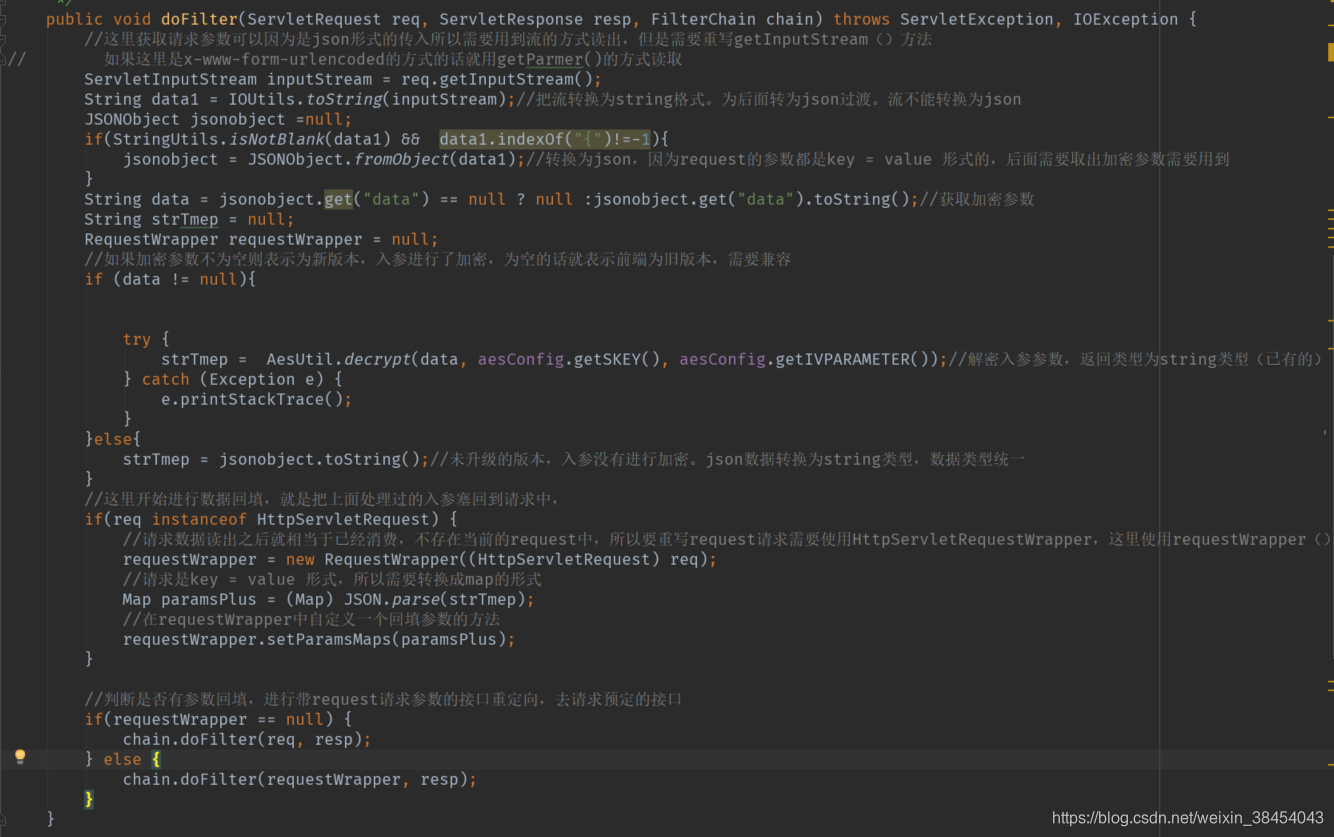Click the 'if (data != null){' statement
This screenshot has width=1334, height=837.
coord(170,279)
